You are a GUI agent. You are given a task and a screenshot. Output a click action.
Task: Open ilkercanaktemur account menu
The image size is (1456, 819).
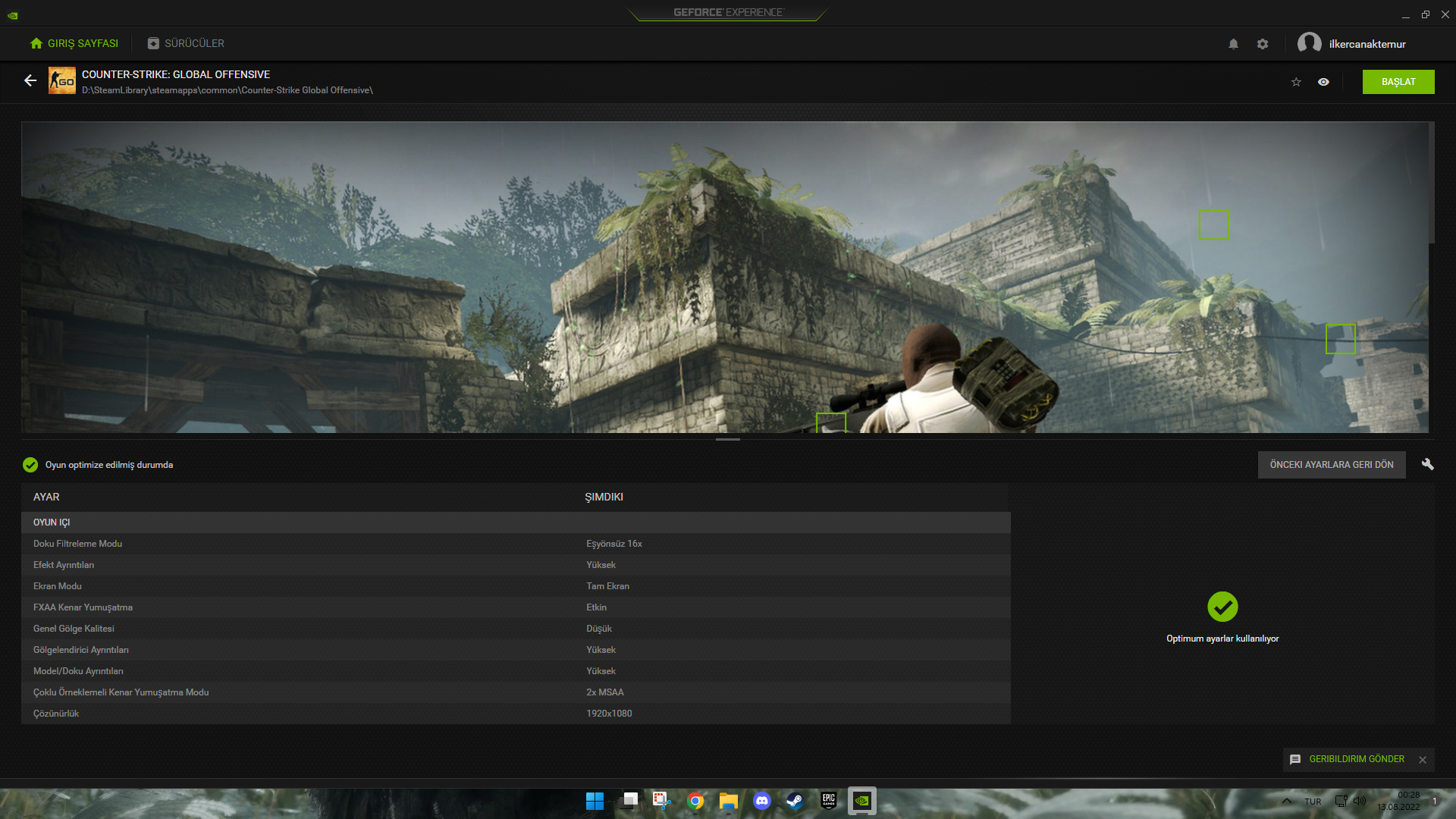(x=1367, y=44)
